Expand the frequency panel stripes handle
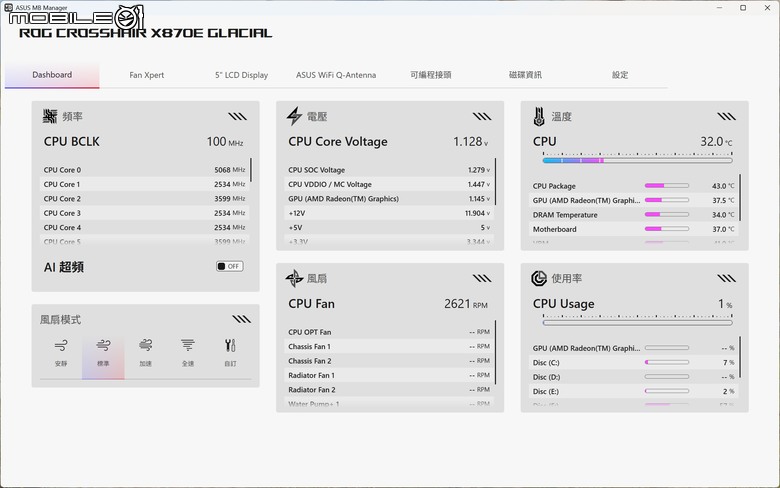780x488 pixels. 237,116
